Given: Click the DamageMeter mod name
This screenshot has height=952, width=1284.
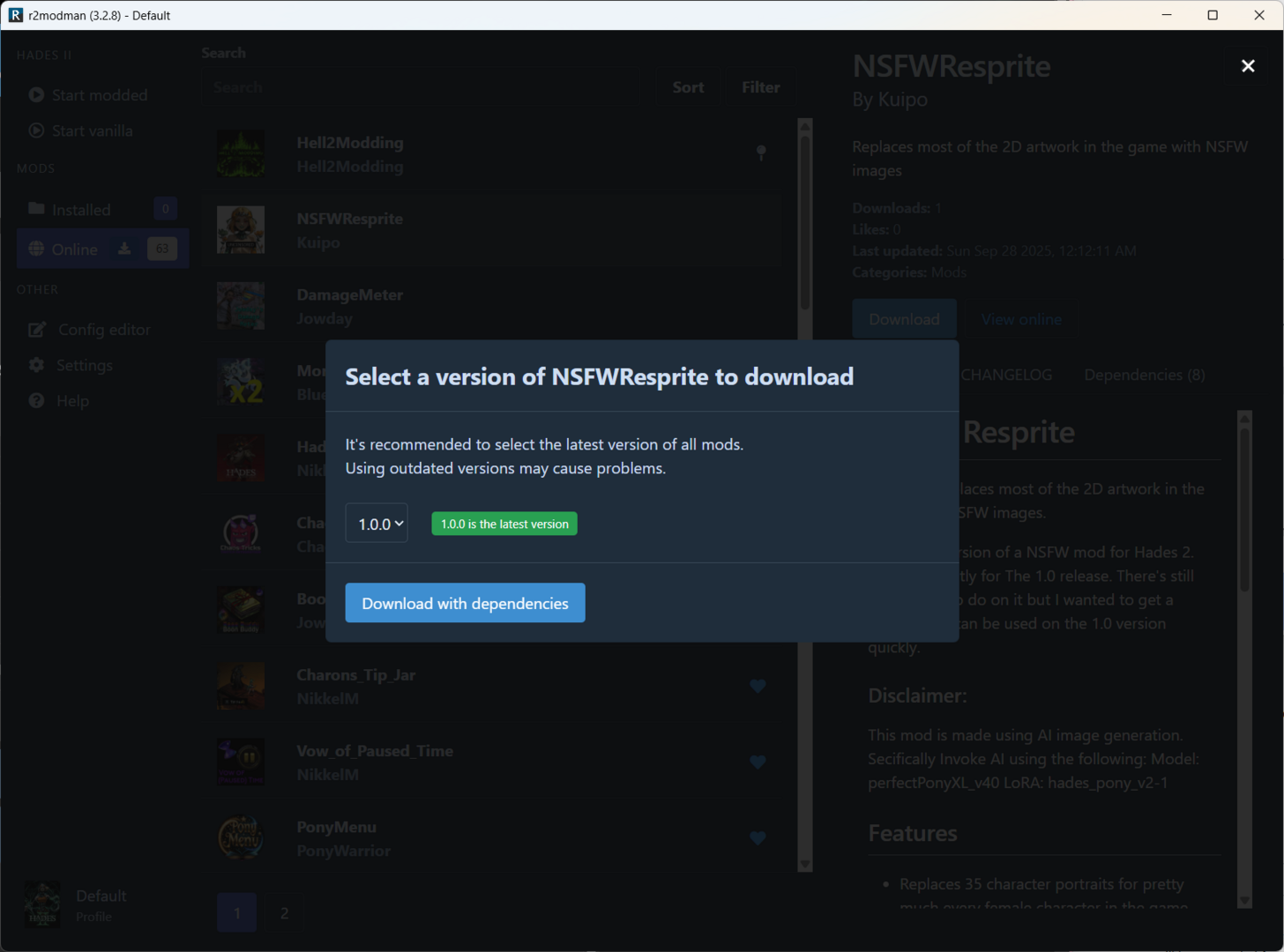Looking at the screenshot, I should point(349,294).
